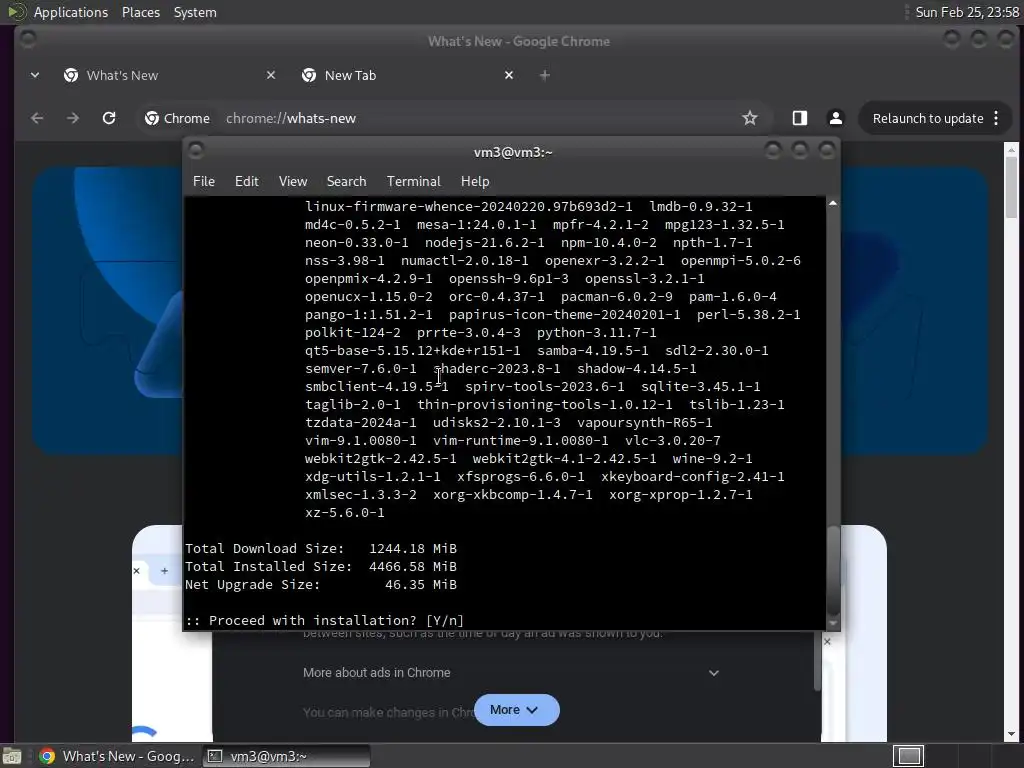Open the Chrome profile avatar icon
The height and width of the screenshot is (768, 1024).
(x=835, y=118)
